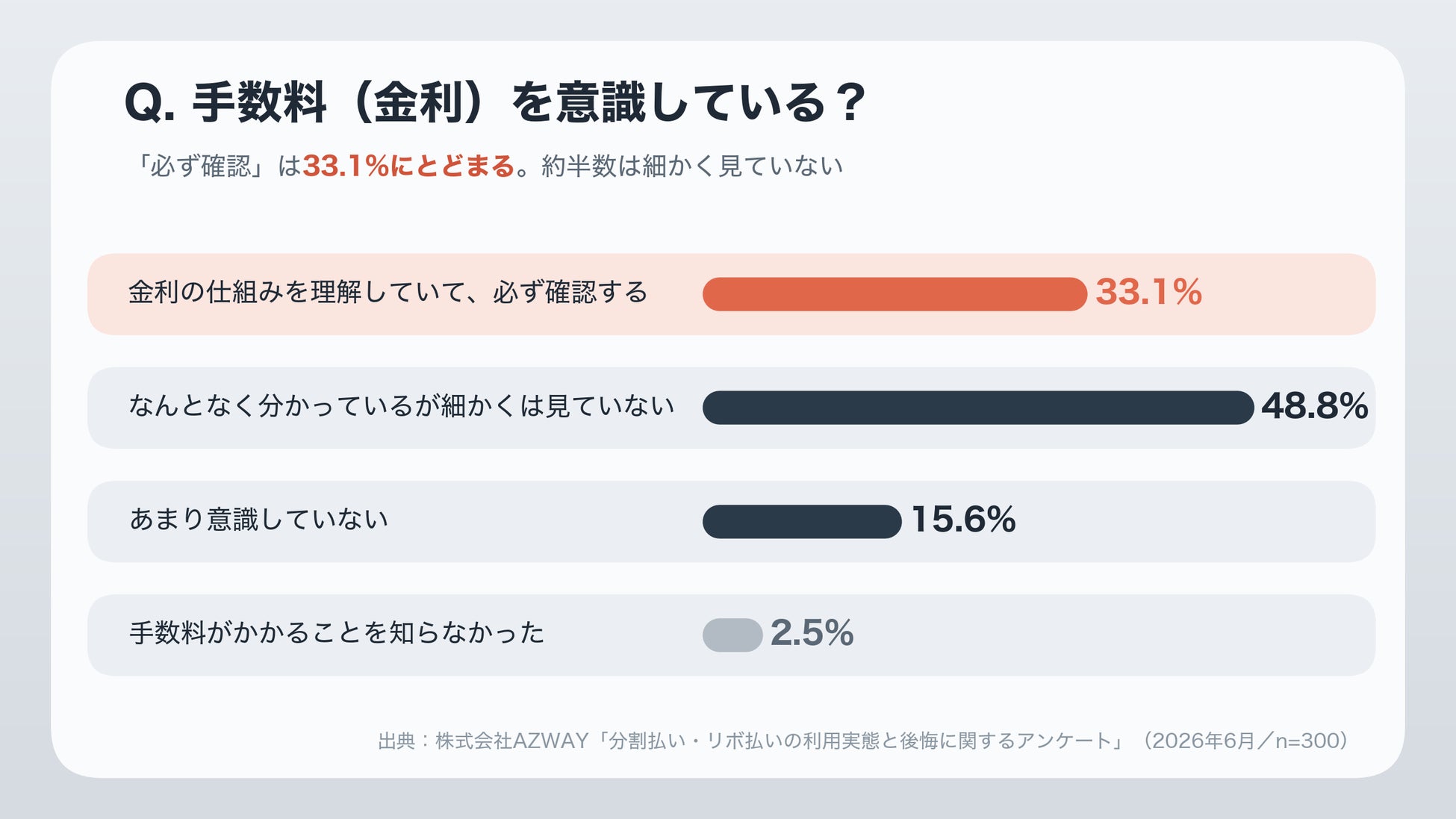Click the dark 48.8% bar

click(978, 408)
